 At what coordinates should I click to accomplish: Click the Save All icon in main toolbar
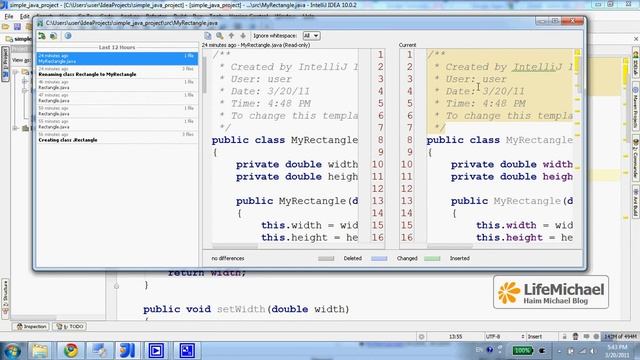click(17, 27)
